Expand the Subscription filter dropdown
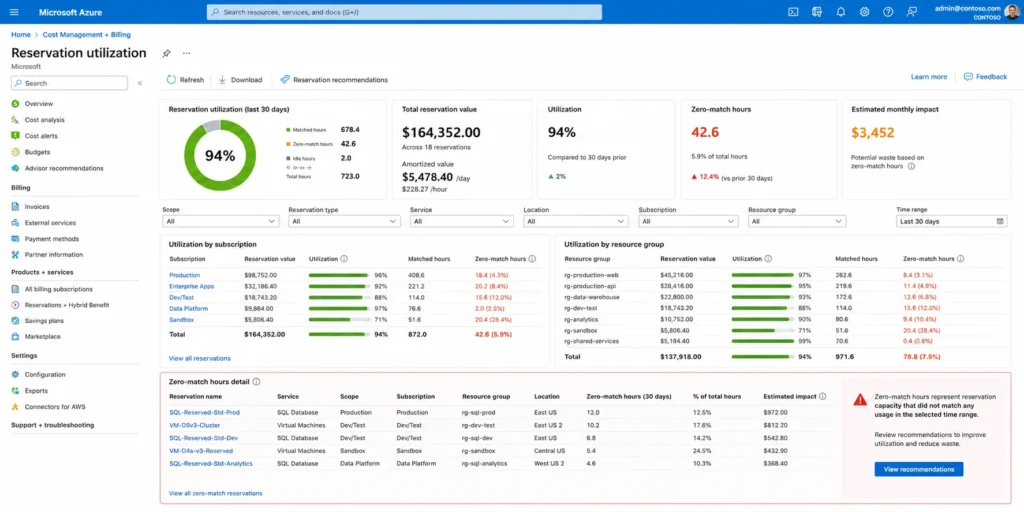 pos(689,221)
